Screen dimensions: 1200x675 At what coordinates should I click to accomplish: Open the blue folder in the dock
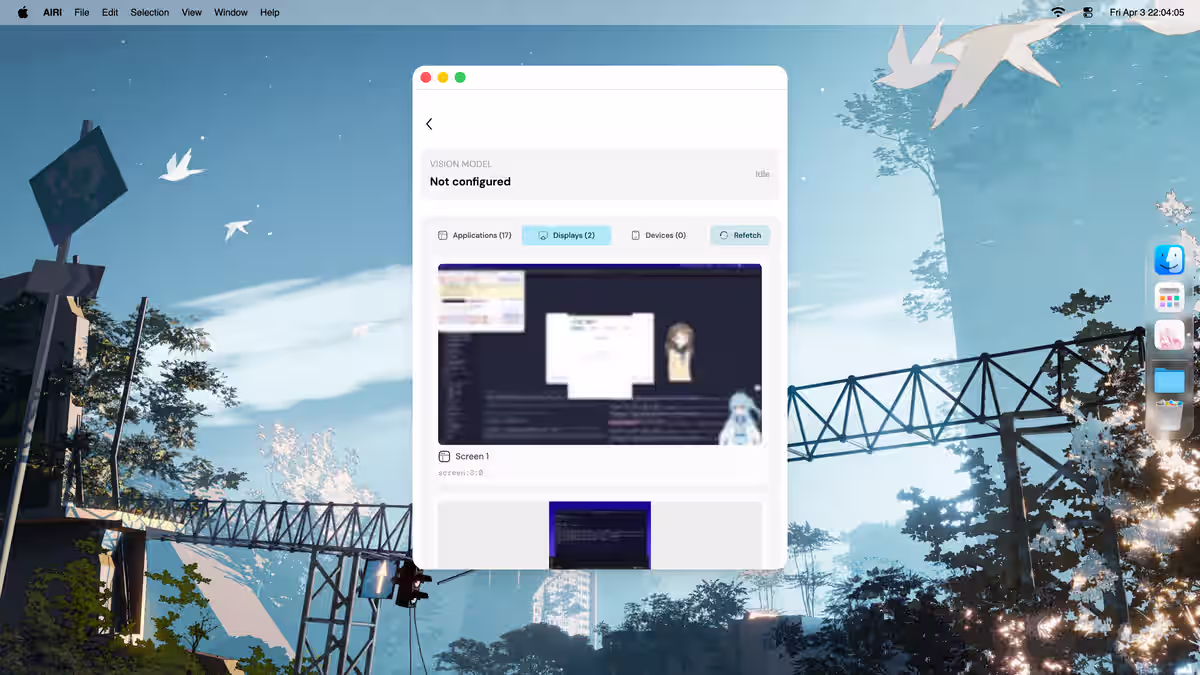pyautogui.click(x=1169, y=380)
